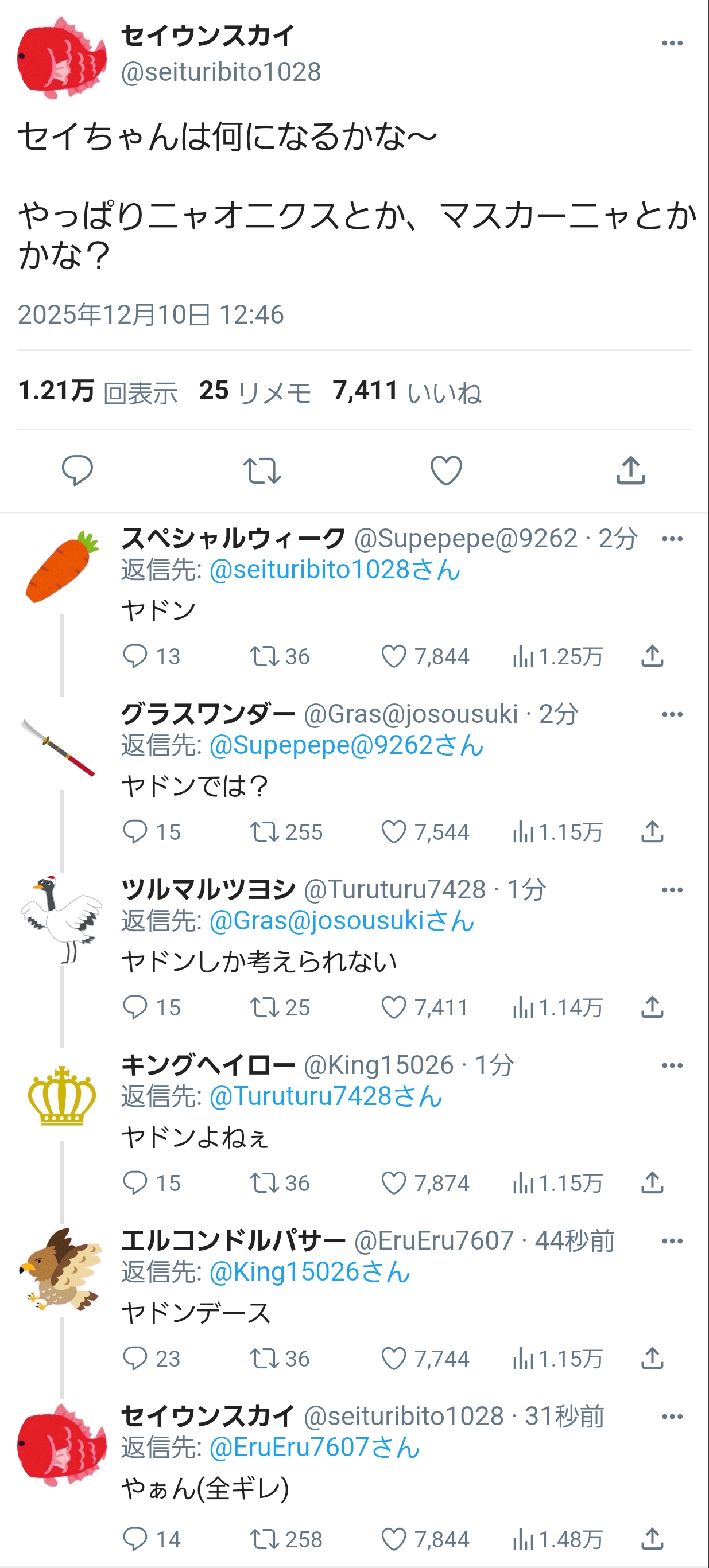View the 25 リメモ list
This screenshot has width=709, height=1568.
point(254,391)
